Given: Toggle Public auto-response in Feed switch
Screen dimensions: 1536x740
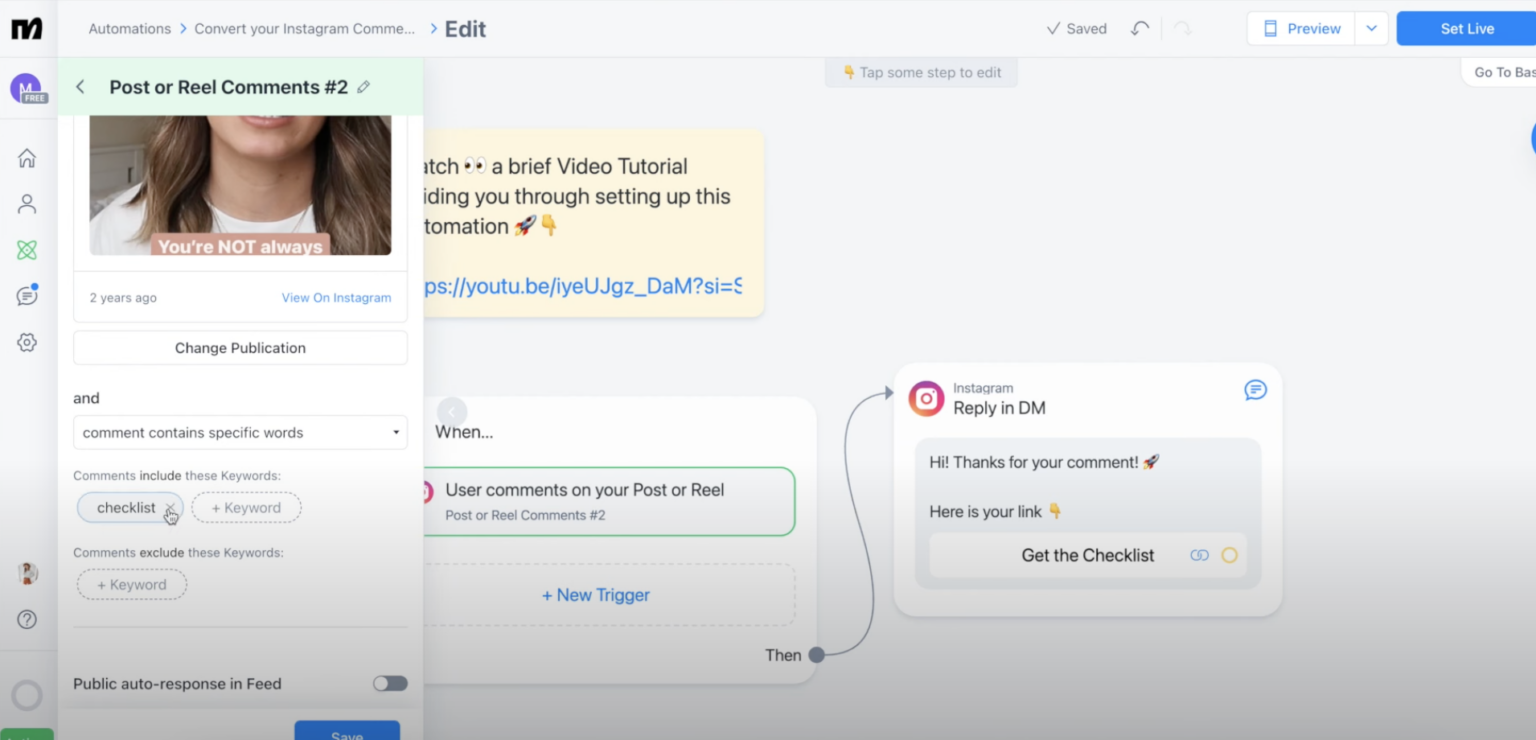Looking at the screenshot, I should coord(390,683).
